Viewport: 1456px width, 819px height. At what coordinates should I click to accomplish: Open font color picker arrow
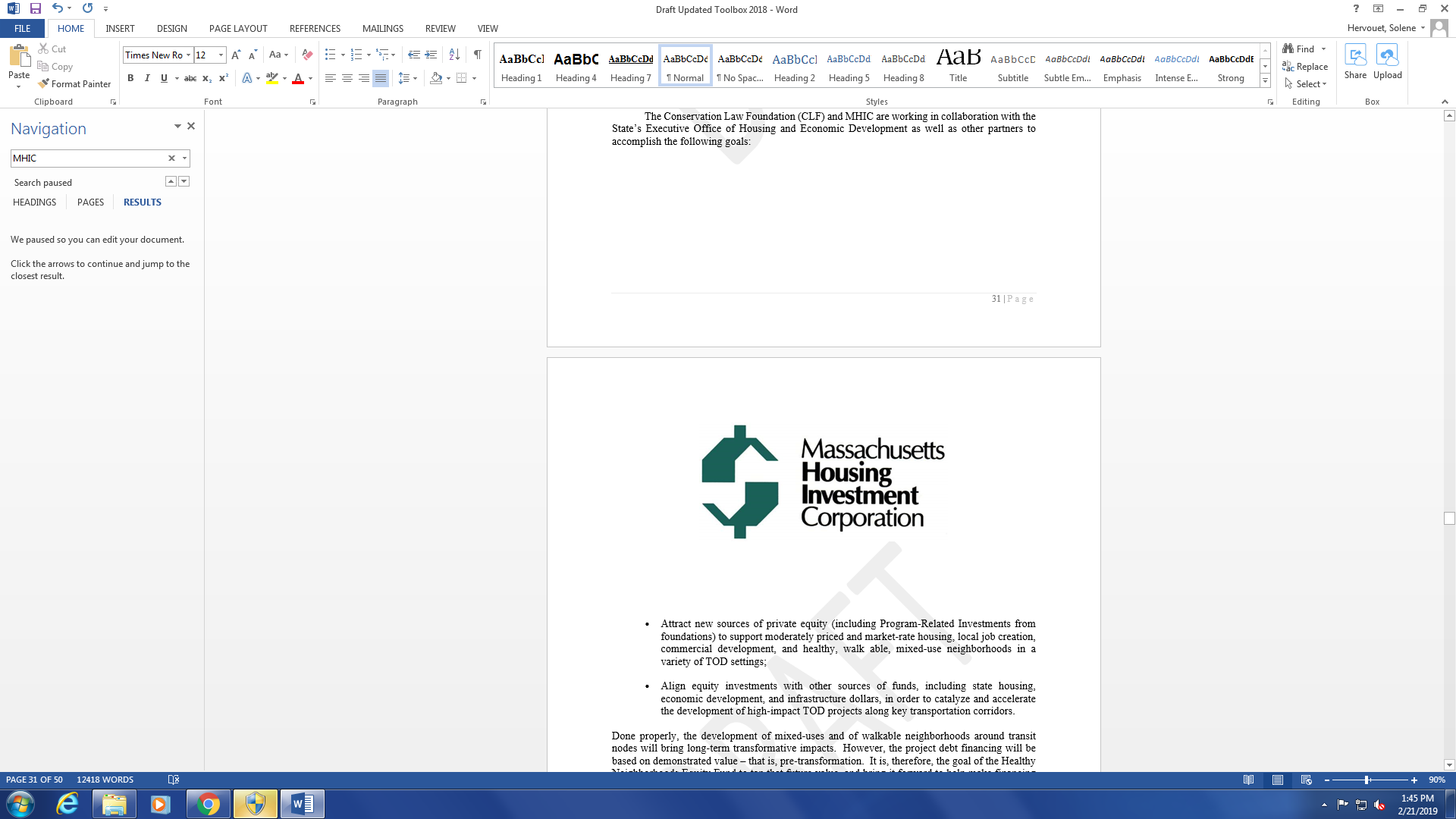click(x=310, y=78)
